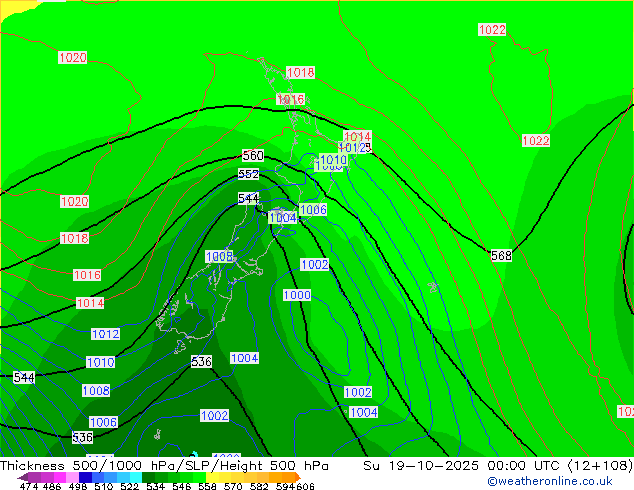This screenshot has height=490, width=634.
Task: Click the orange right arrow end of legend
Action: tap(298, 477)
